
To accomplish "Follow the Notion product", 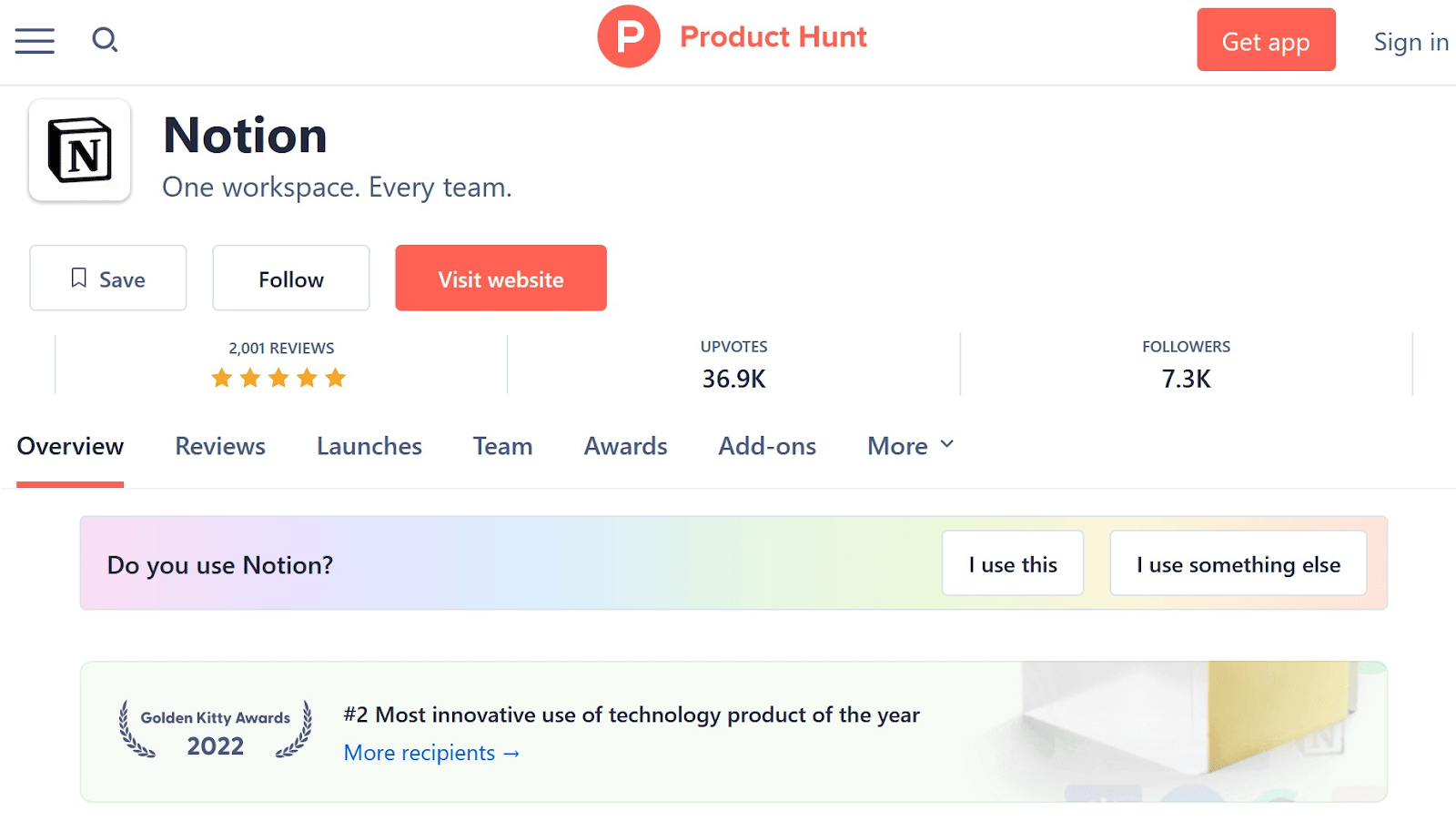I will click(x=290, y=278).
